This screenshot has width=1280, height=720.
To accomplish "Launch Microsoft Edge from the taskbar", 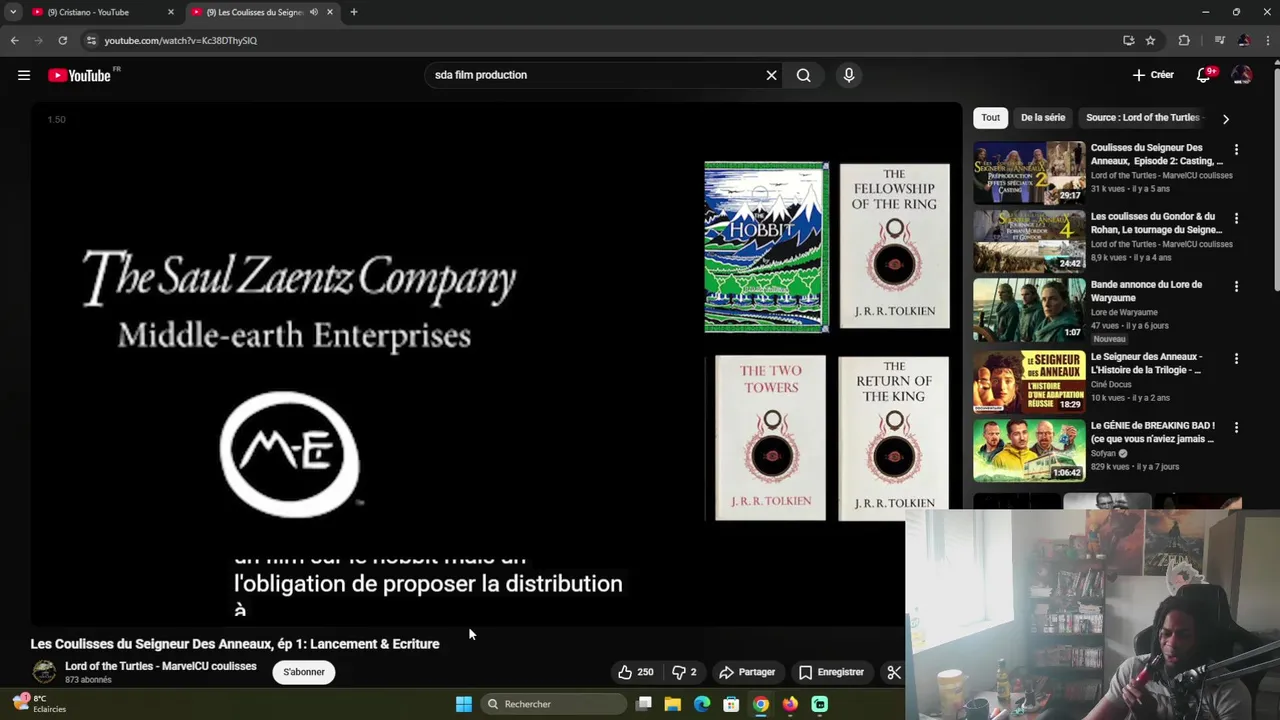I will 702,704.
